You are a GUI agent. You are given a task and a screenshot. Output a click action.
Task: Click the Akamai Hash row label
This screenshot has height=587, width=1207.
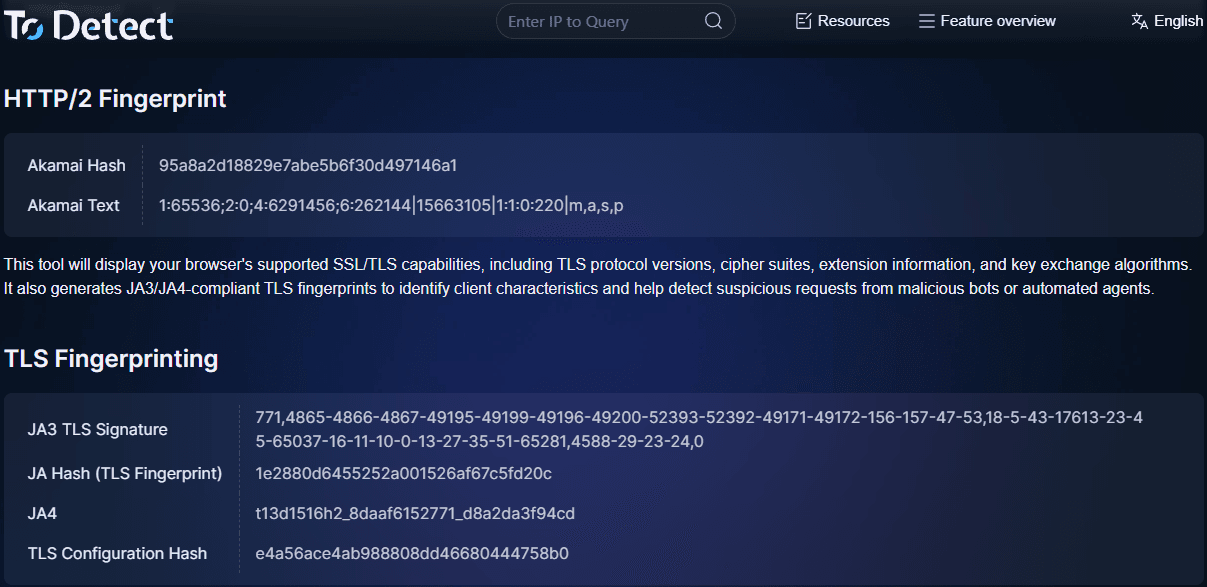point(76,165)
